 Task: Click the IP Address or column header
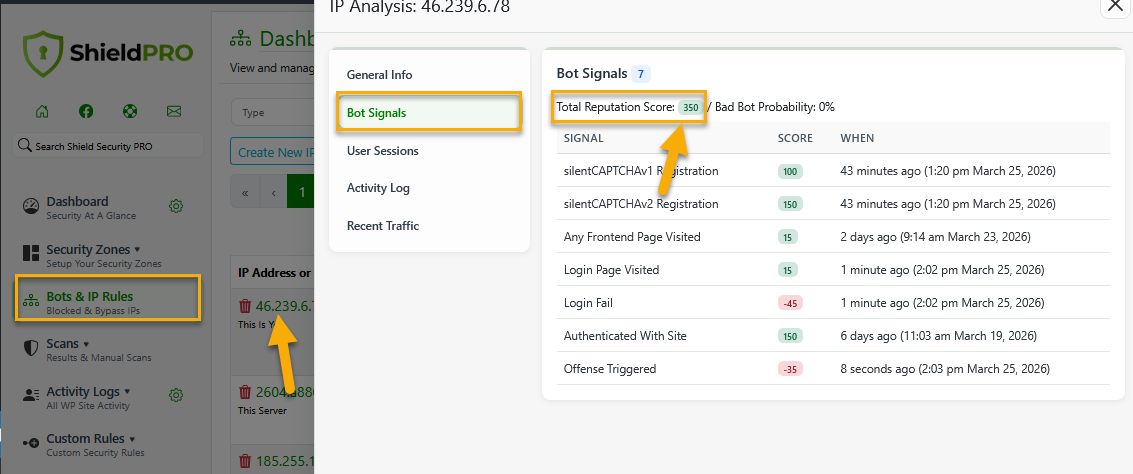[x=275, y=272]
